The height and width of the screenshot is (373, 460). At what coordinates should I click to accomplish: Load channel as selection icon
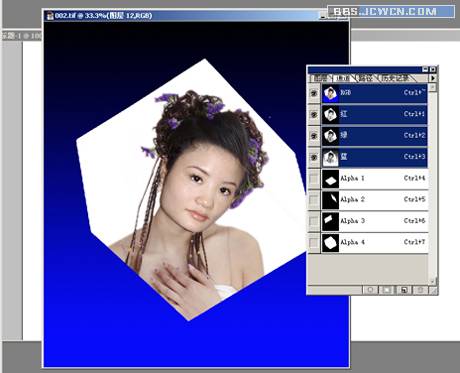pyautogui.click(x=370, y=290)
